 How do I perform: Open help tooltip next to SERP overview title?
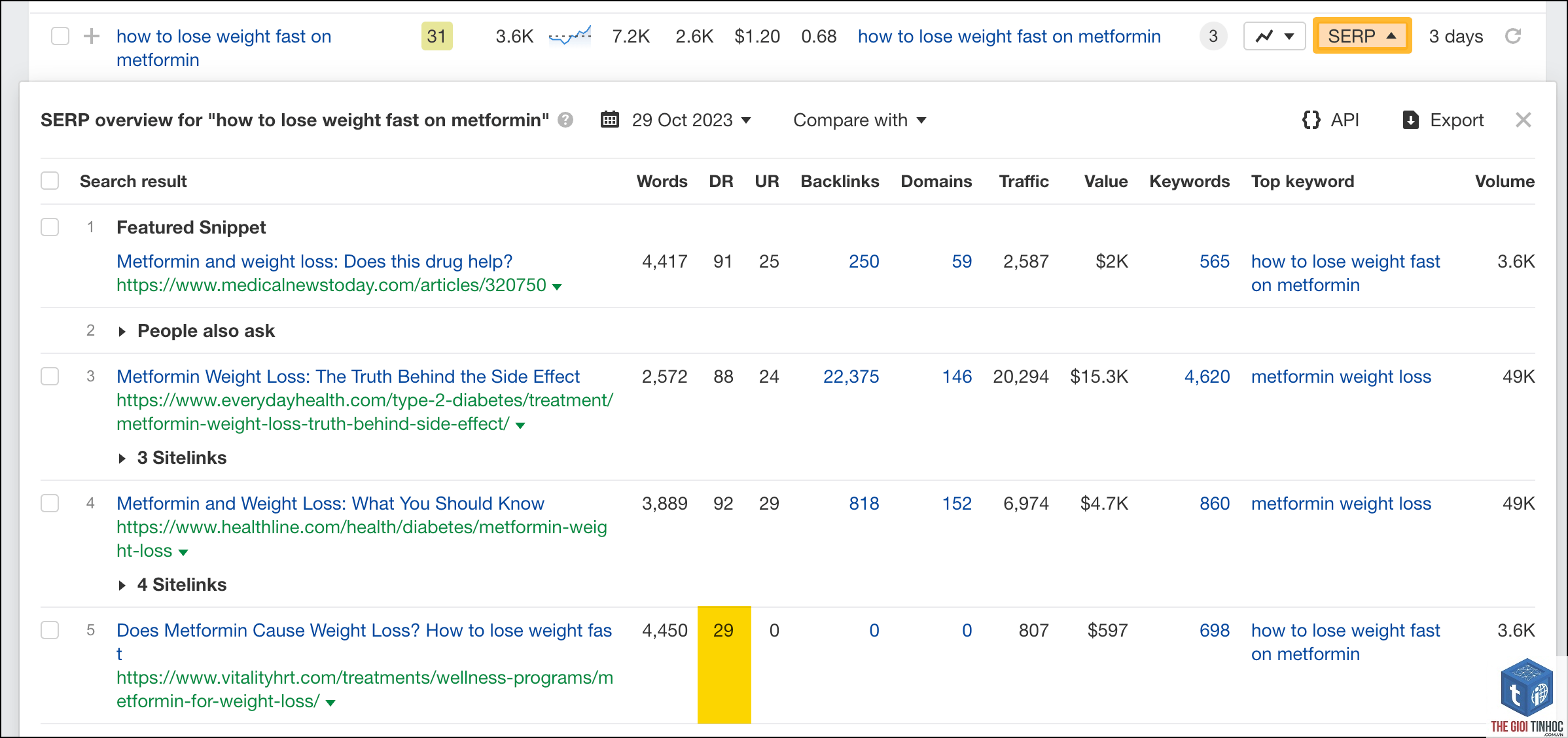(x=565, y=120)
